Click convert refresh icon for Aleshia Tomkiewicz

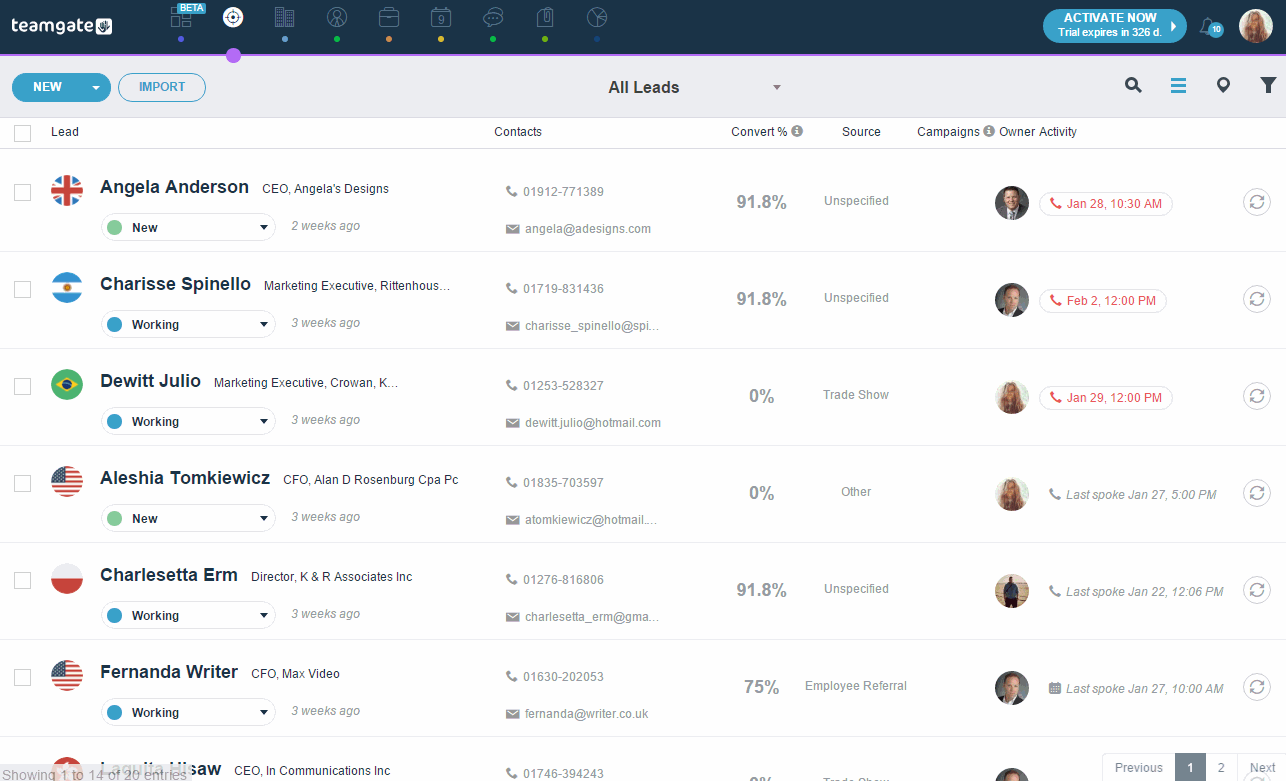pyautogui.click(x=1257, y=493)
